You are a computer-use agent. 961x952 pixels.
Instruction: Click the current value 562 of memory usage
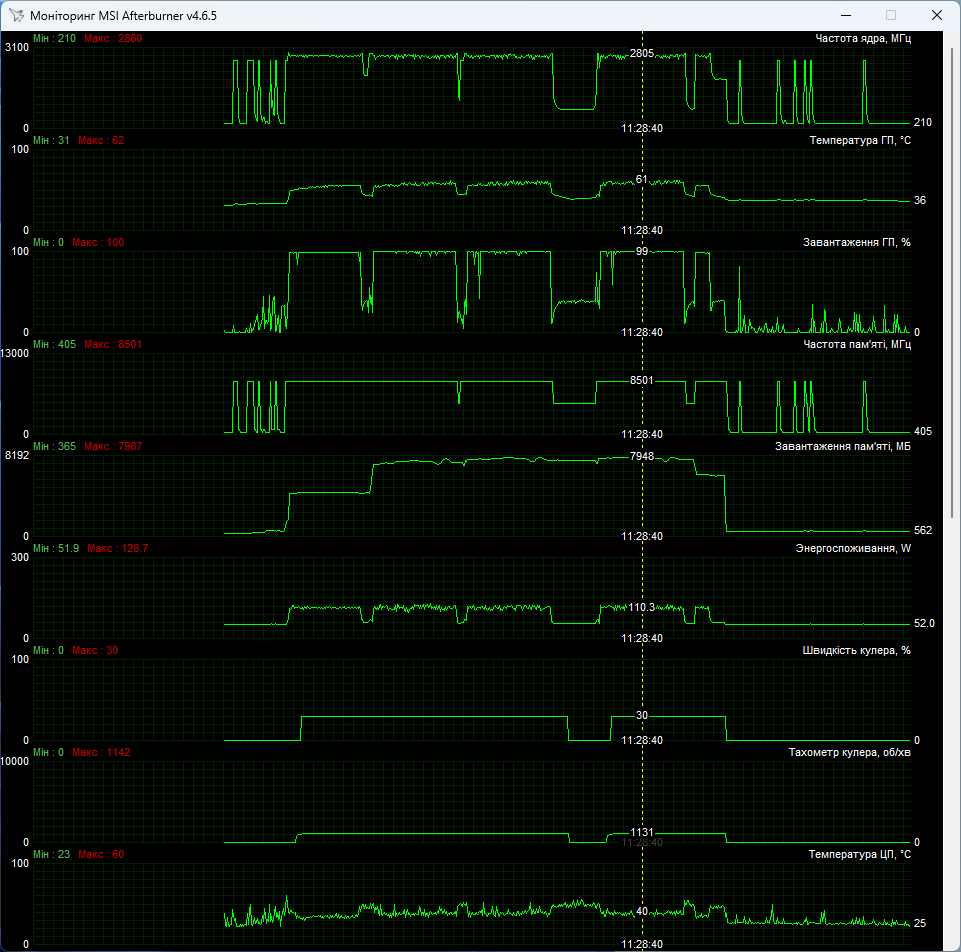922,530
